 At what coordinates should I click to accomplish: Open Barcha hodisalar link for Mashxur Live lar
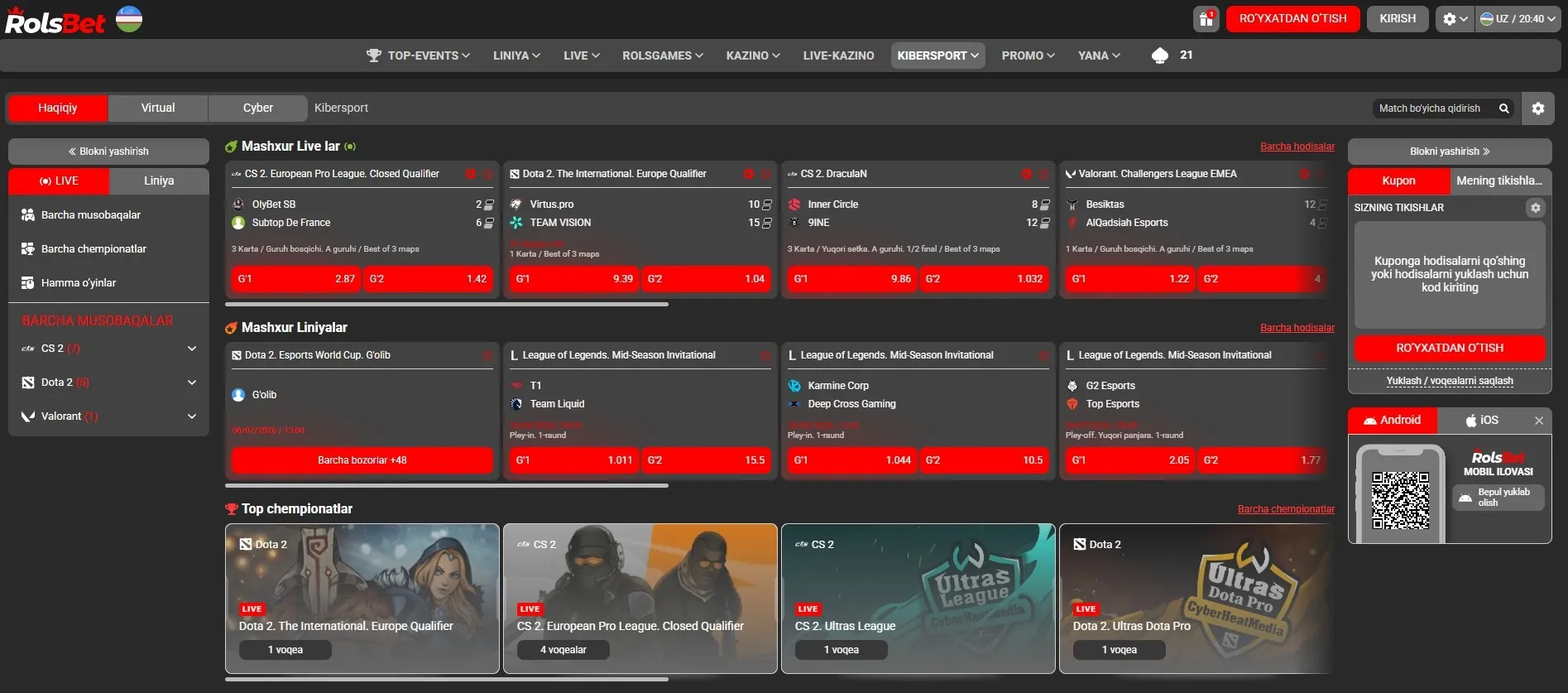1297,147
